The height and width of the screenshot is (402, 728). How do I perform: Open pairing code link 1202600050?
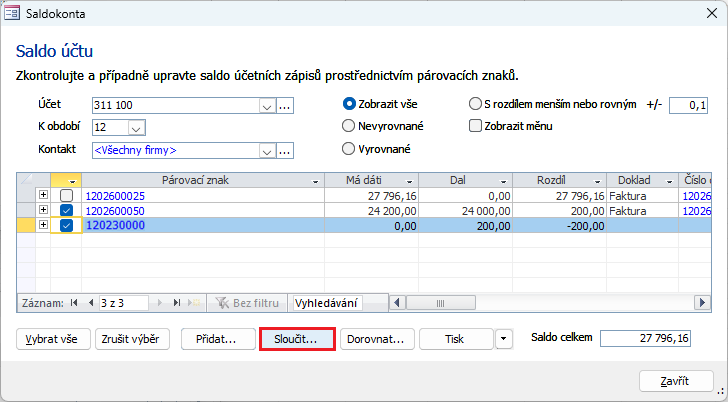[115, 211]
